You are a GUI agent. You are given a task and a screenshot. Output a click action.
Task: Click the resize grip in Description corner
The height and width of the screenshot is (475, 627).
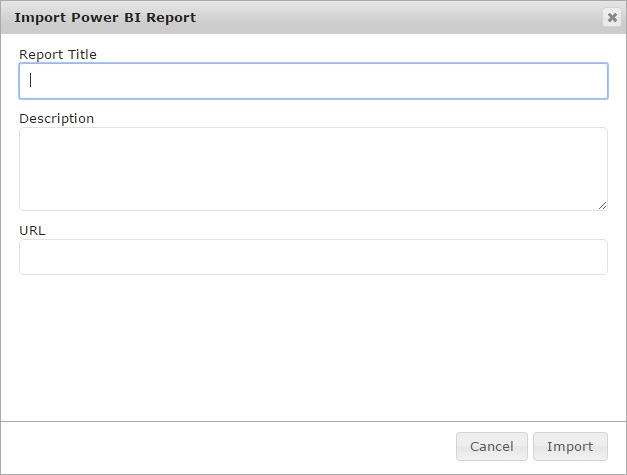pos(601,205)
